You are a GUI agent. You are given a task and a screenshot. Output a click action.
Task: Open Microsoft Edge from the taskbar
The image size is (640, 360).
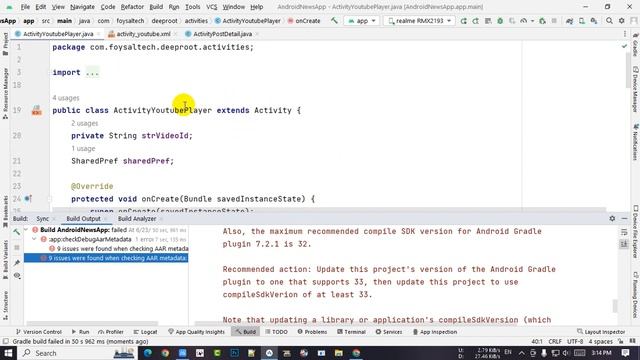pos(147,353)
